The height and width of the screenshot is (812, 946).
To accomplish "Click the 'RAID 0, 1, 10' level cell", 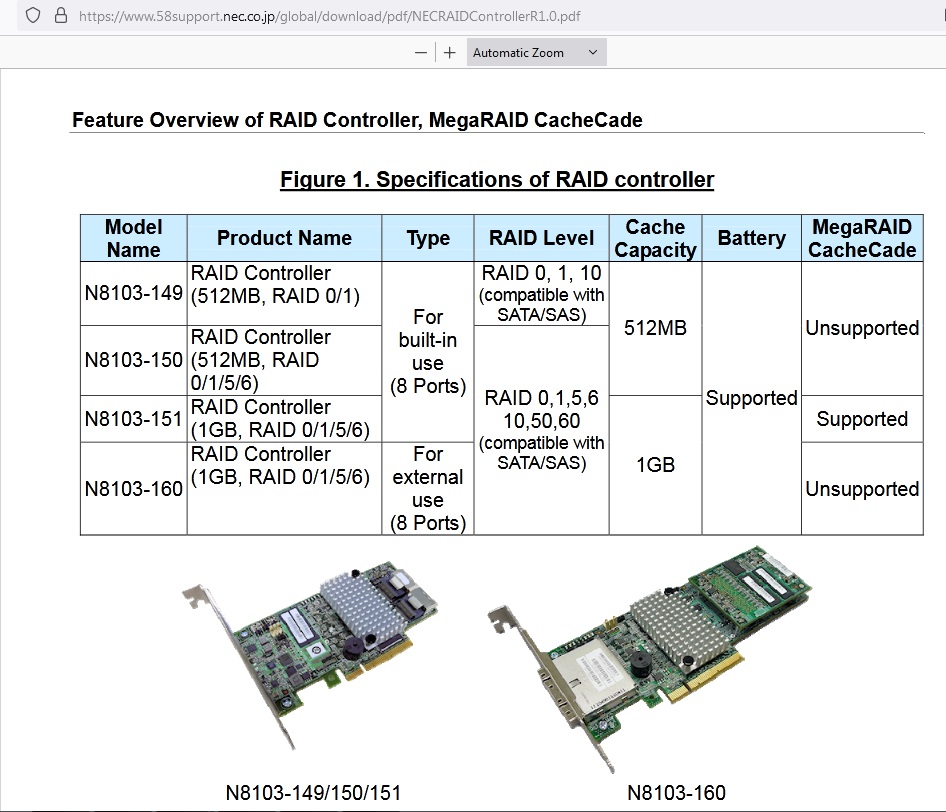I will coord(542,294).
